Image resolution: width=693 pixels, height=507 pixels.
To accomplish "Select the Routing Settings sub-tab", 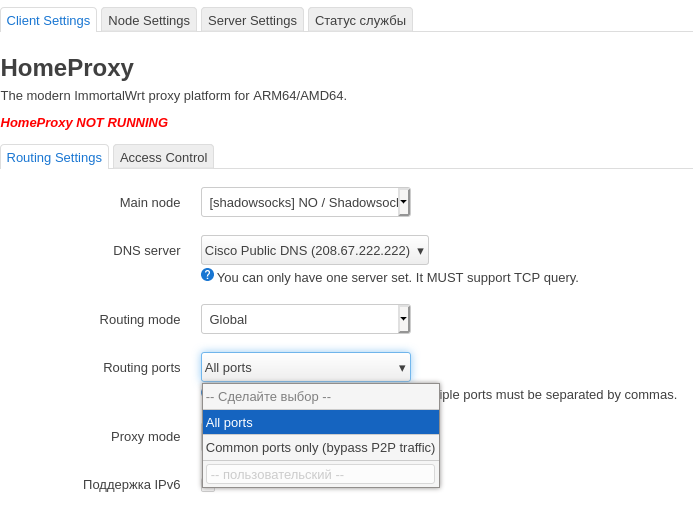I will click(x=54, y=157).
